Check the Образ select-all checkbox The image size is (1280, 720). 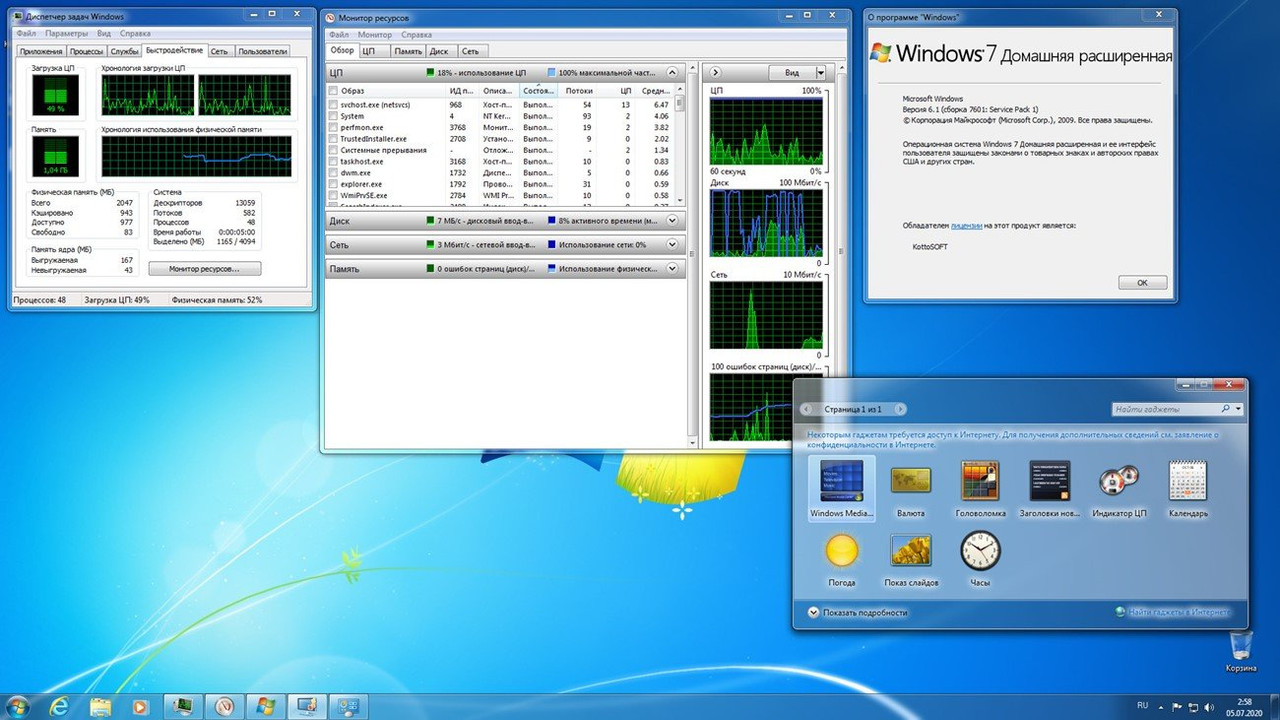(333, 91)
